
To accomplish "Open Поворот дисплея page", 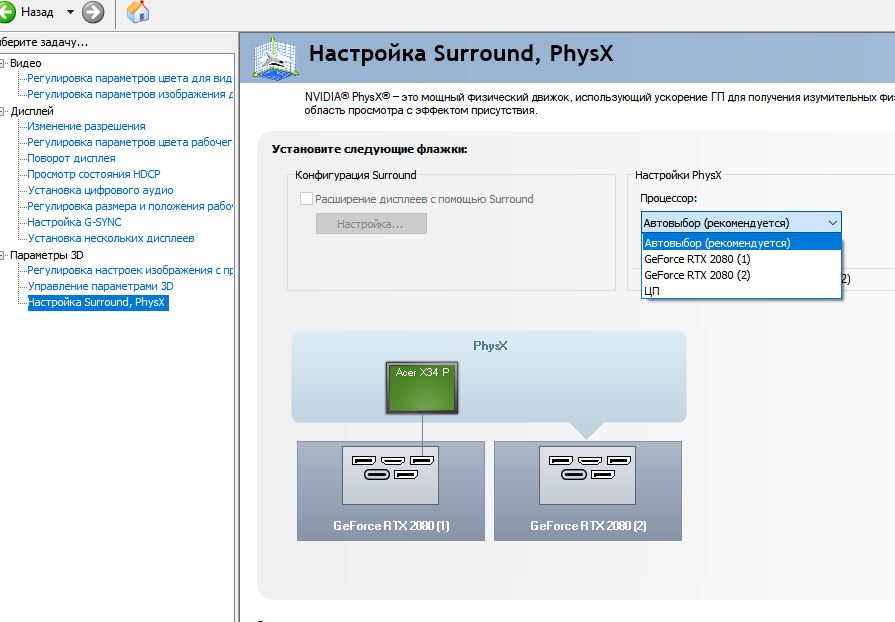I will 71,158.
